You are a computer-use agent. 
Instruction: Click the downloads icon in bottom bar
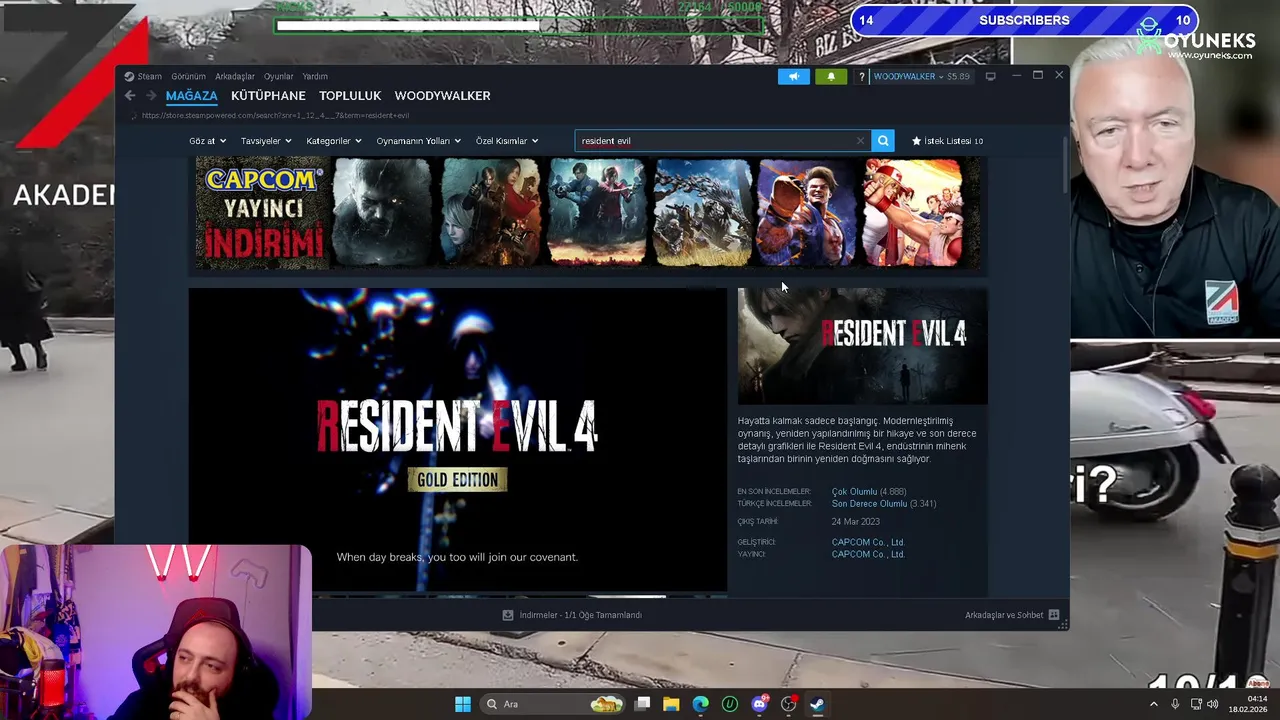pos(508,615)
